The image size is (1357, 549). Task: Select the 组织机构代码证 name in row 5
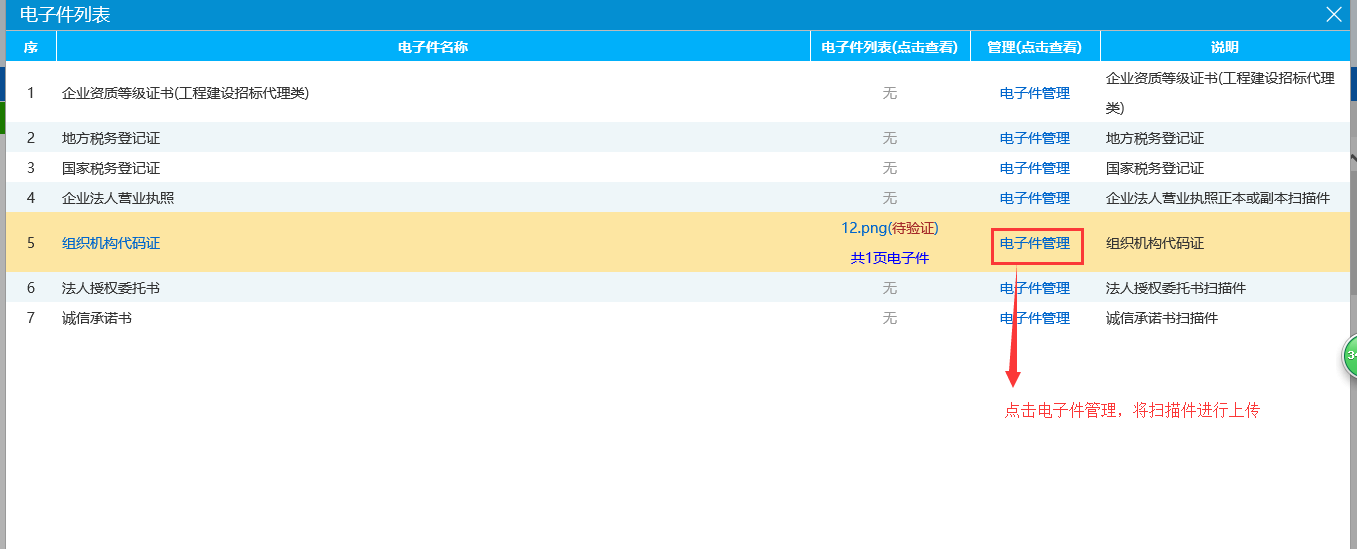point(111,243)
